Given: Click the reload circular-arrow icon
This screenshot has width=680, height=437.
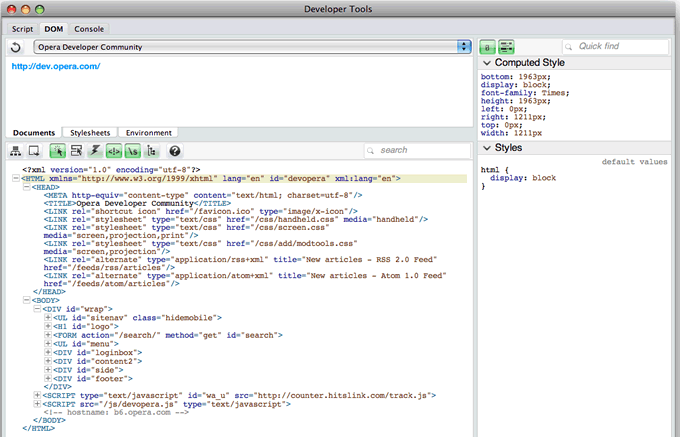Looking at the screenshot, I should click(x=16, y=47).
